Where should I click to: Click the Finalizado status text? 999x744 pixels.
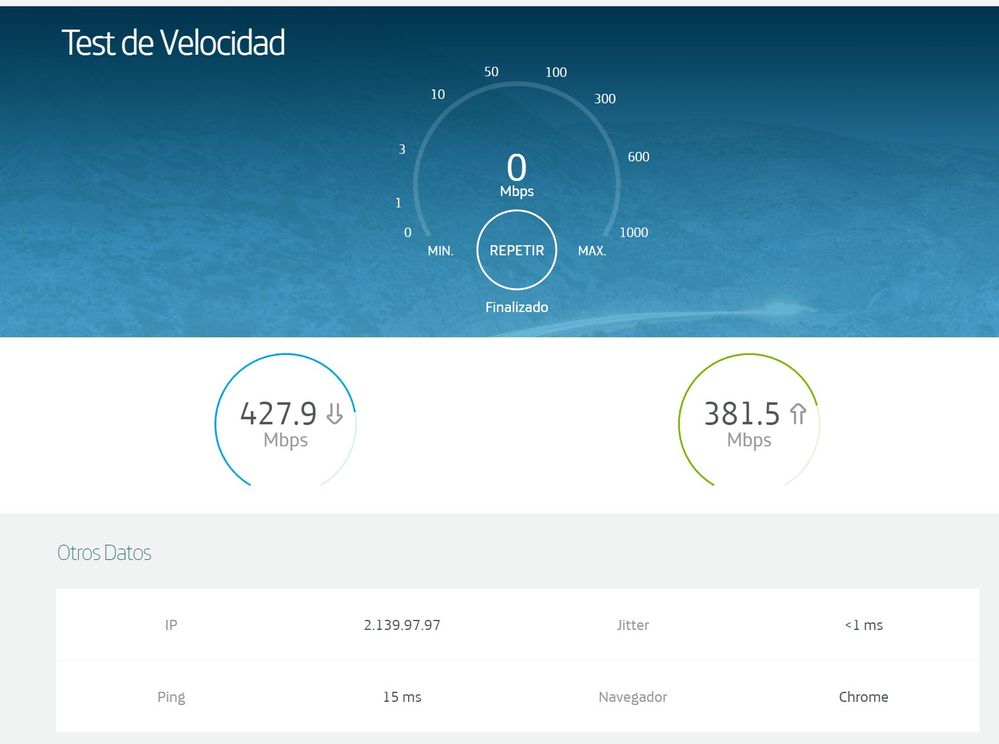click(x=516, y=307)
